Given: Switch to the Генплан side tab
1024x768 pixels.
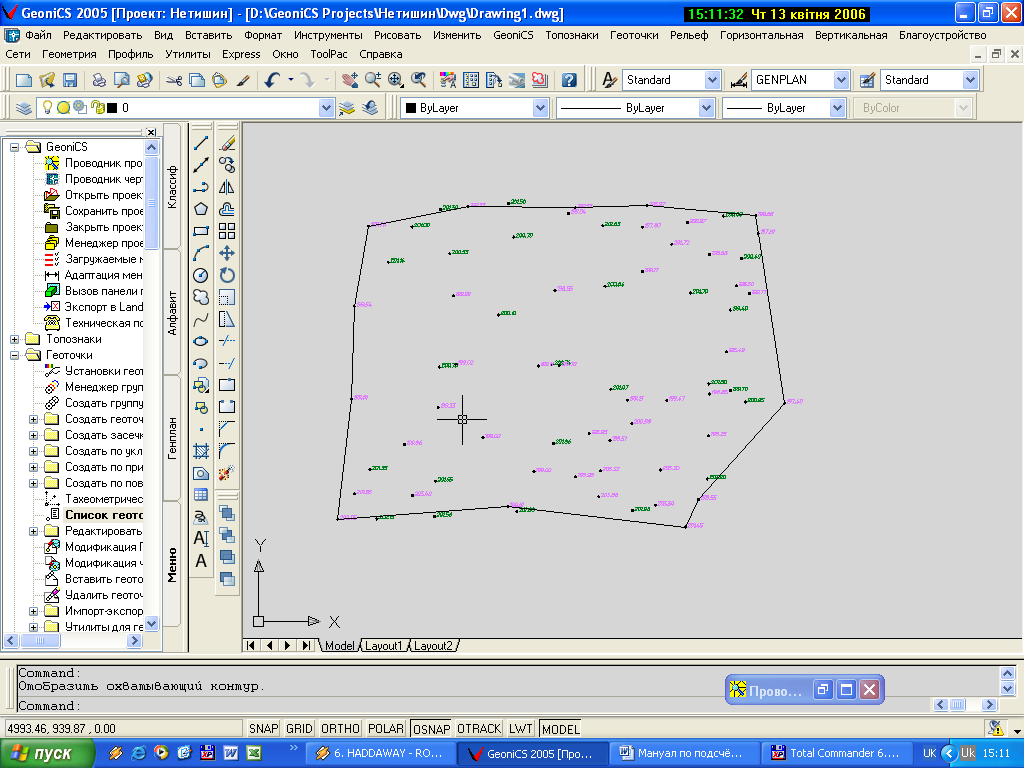Looking at the screenshot, I should point(172,438).
